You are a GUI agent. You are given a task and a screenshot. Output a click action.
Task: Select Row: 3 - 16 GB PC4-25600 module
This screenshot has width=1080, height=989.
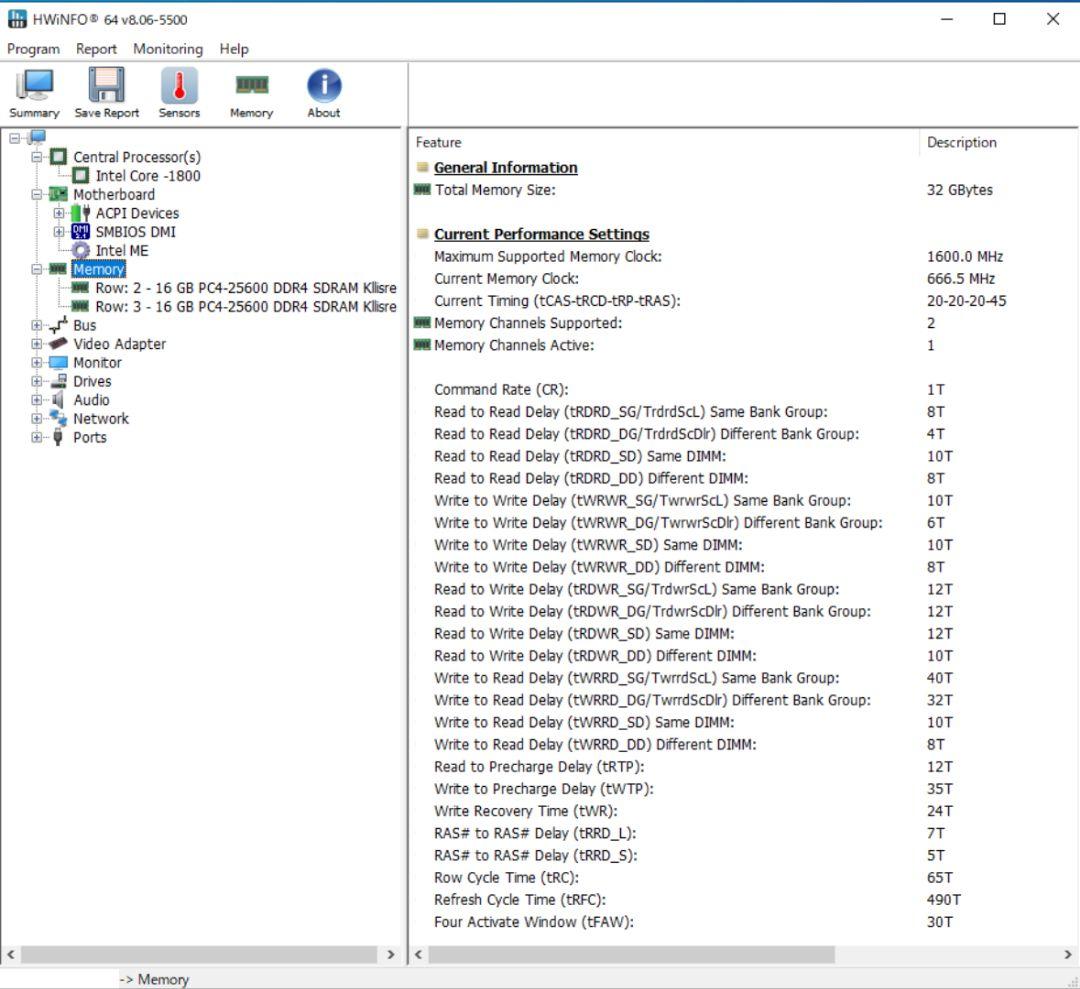[246, 306]
